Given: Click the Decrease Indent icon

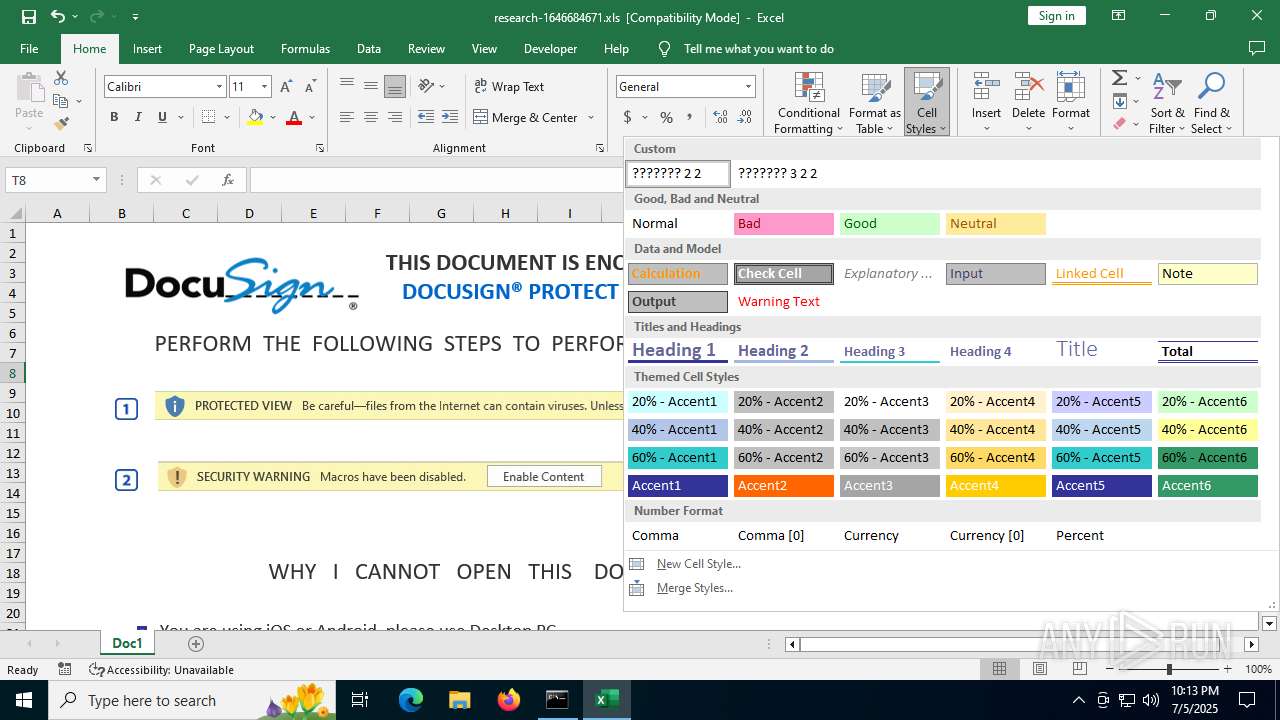Looking at the screenshot, I should click(x=426, y=117).
